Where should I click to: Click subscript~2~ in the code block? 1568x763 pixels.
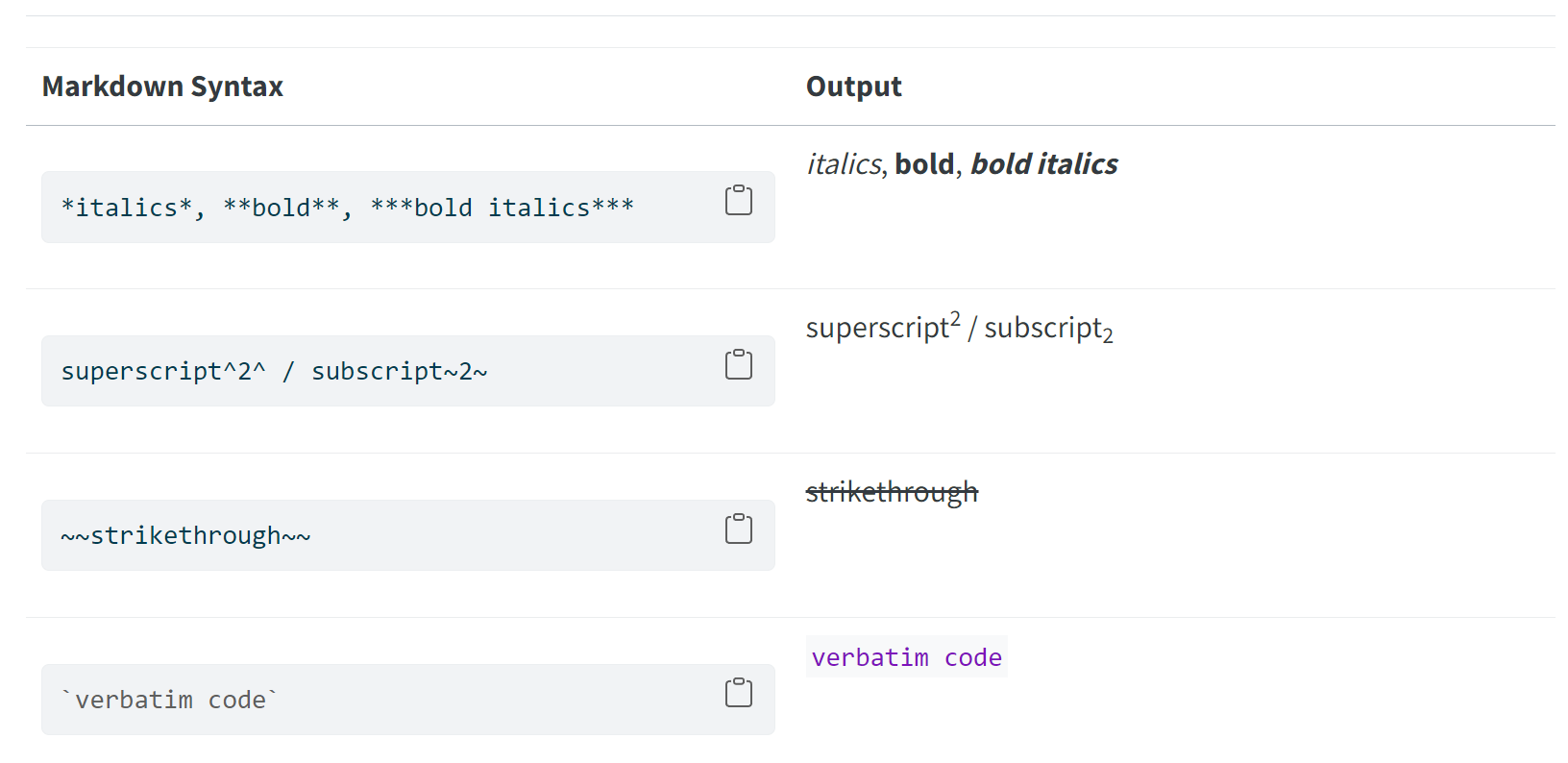click(399, 372)
